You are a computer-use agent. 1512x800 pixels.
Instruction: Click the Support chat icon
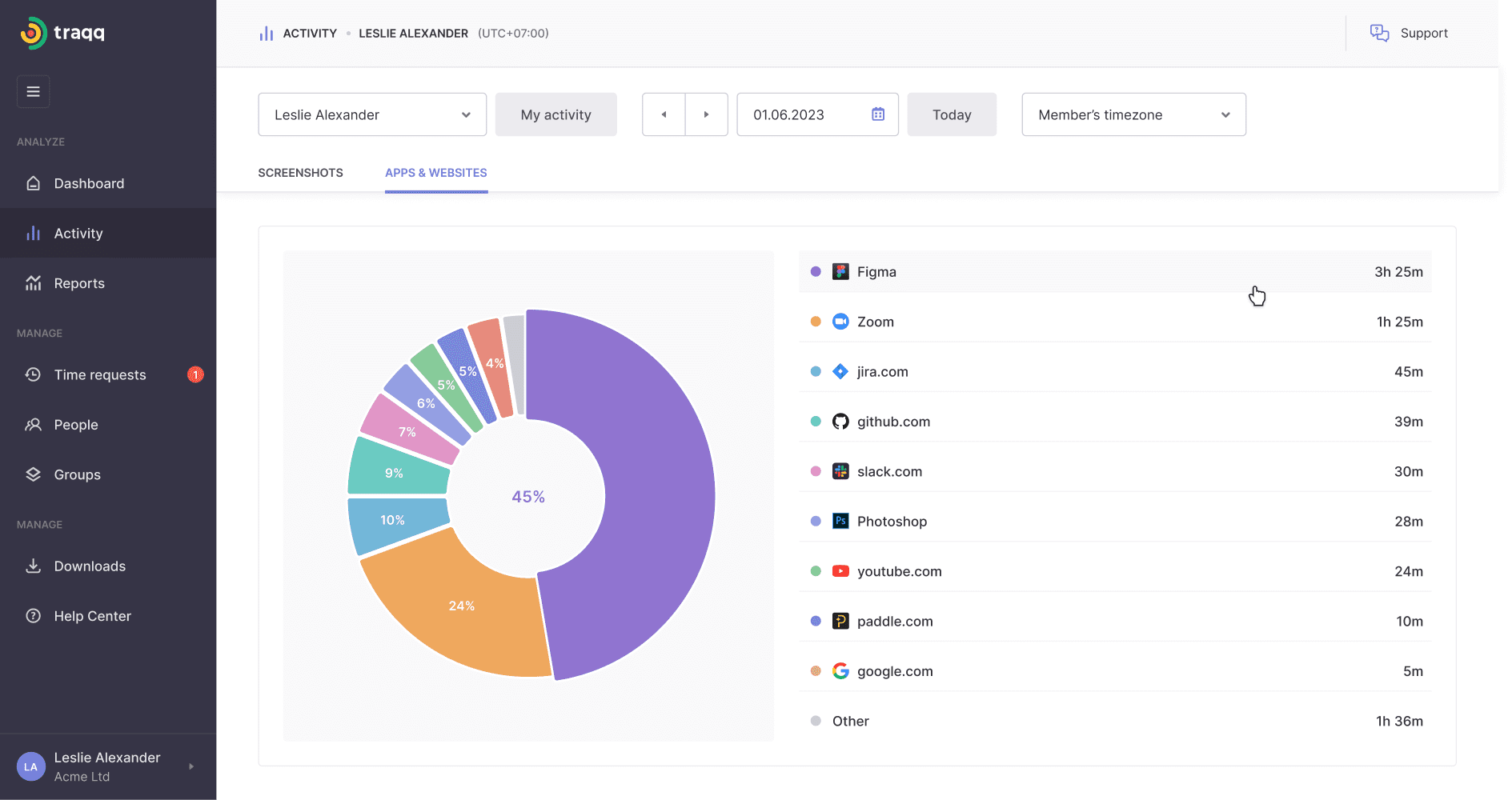click(1379, 33)
